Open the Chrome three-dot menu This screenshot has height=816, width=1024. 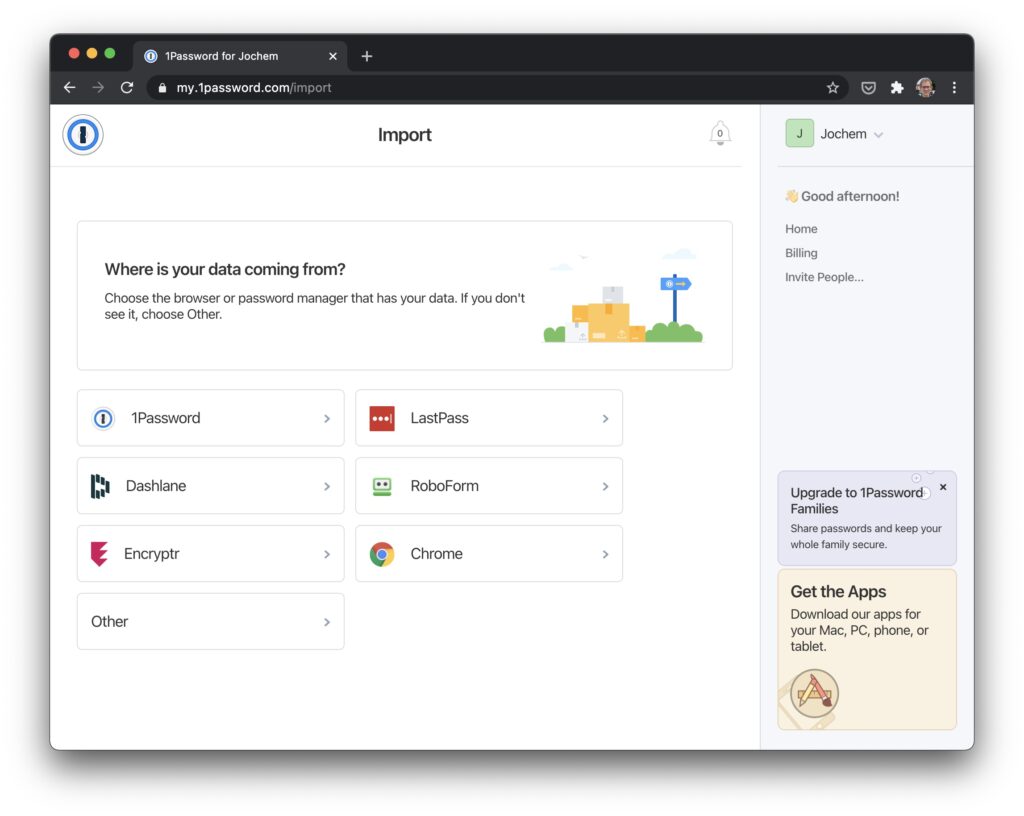[954, 87]
